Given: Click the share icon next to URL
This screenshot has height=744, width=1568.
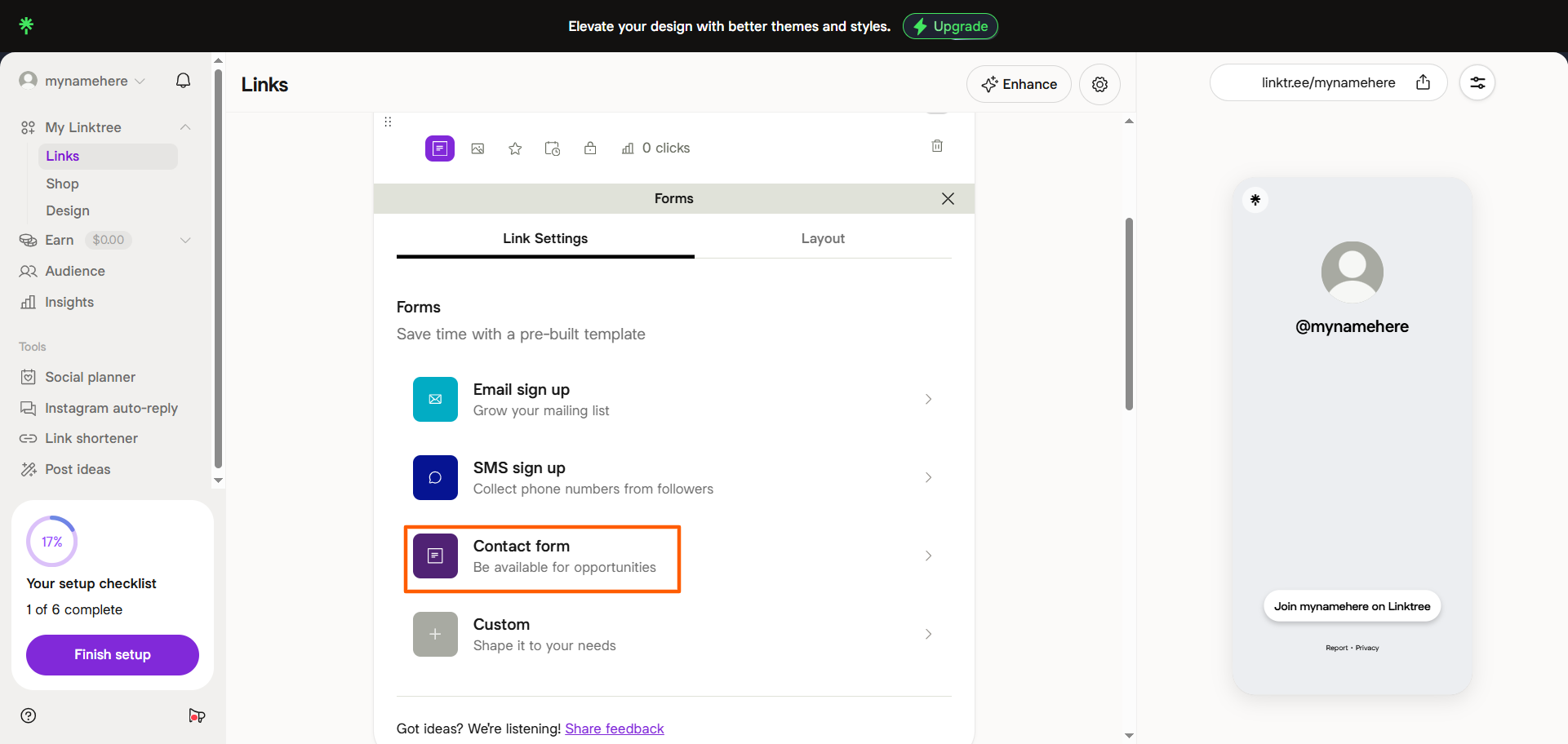Looking at the screenshot, I should [1423, 82].
